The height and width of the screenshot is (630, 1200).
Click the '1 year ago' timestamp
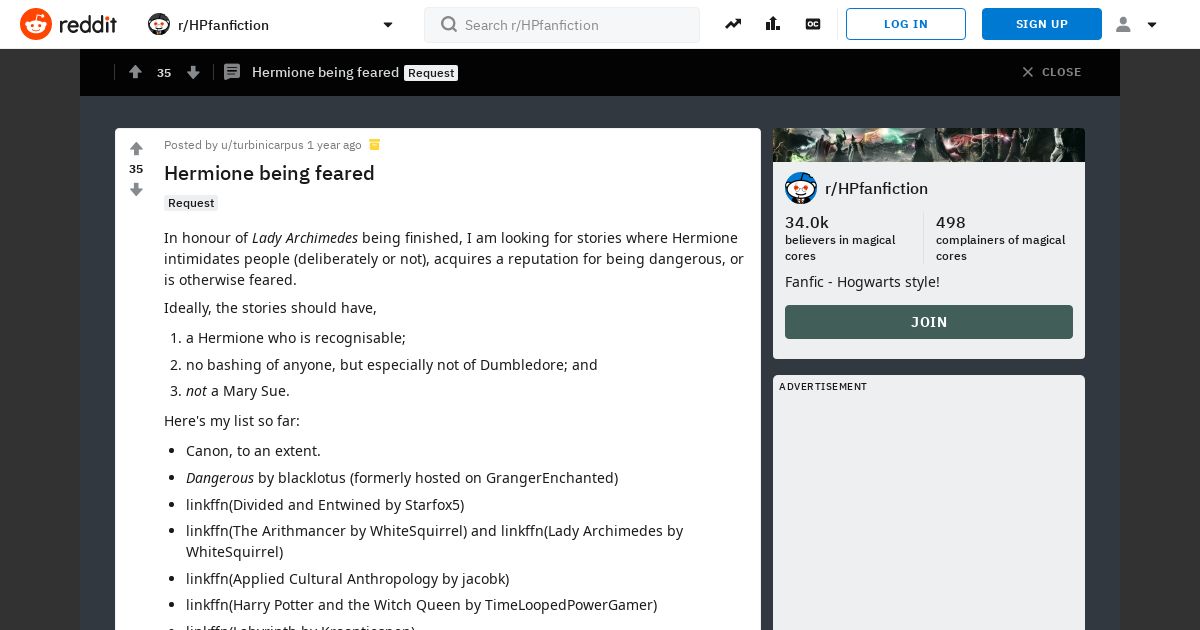click(x=334, y=145)
